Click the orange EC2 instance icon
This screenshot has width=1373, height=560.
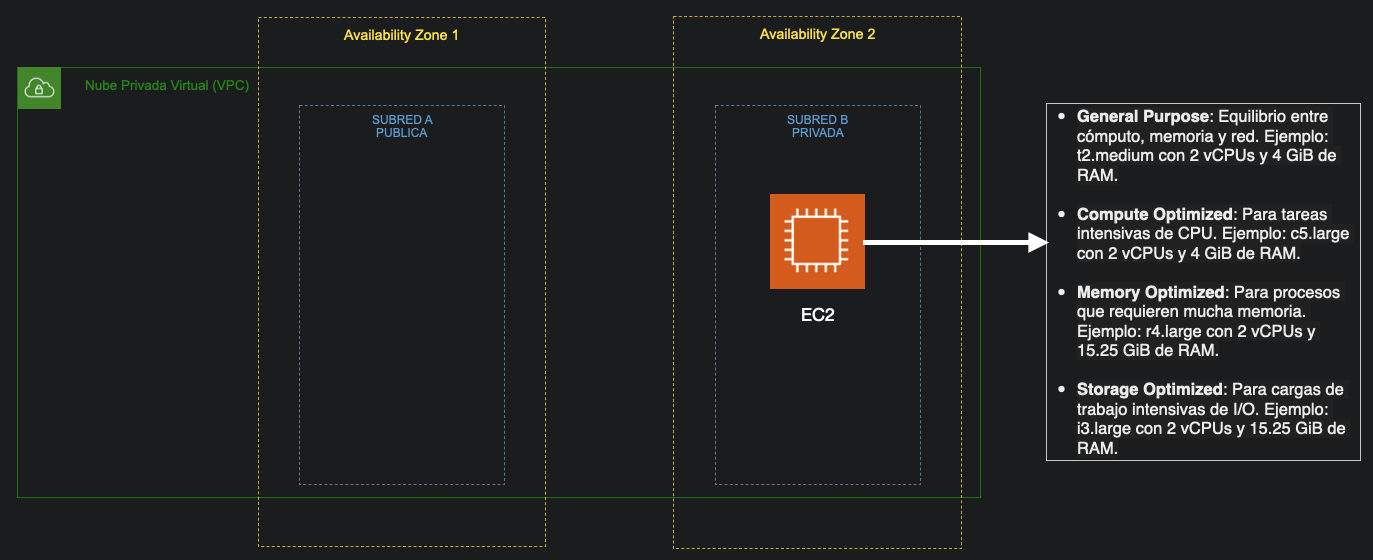[817, 241]
